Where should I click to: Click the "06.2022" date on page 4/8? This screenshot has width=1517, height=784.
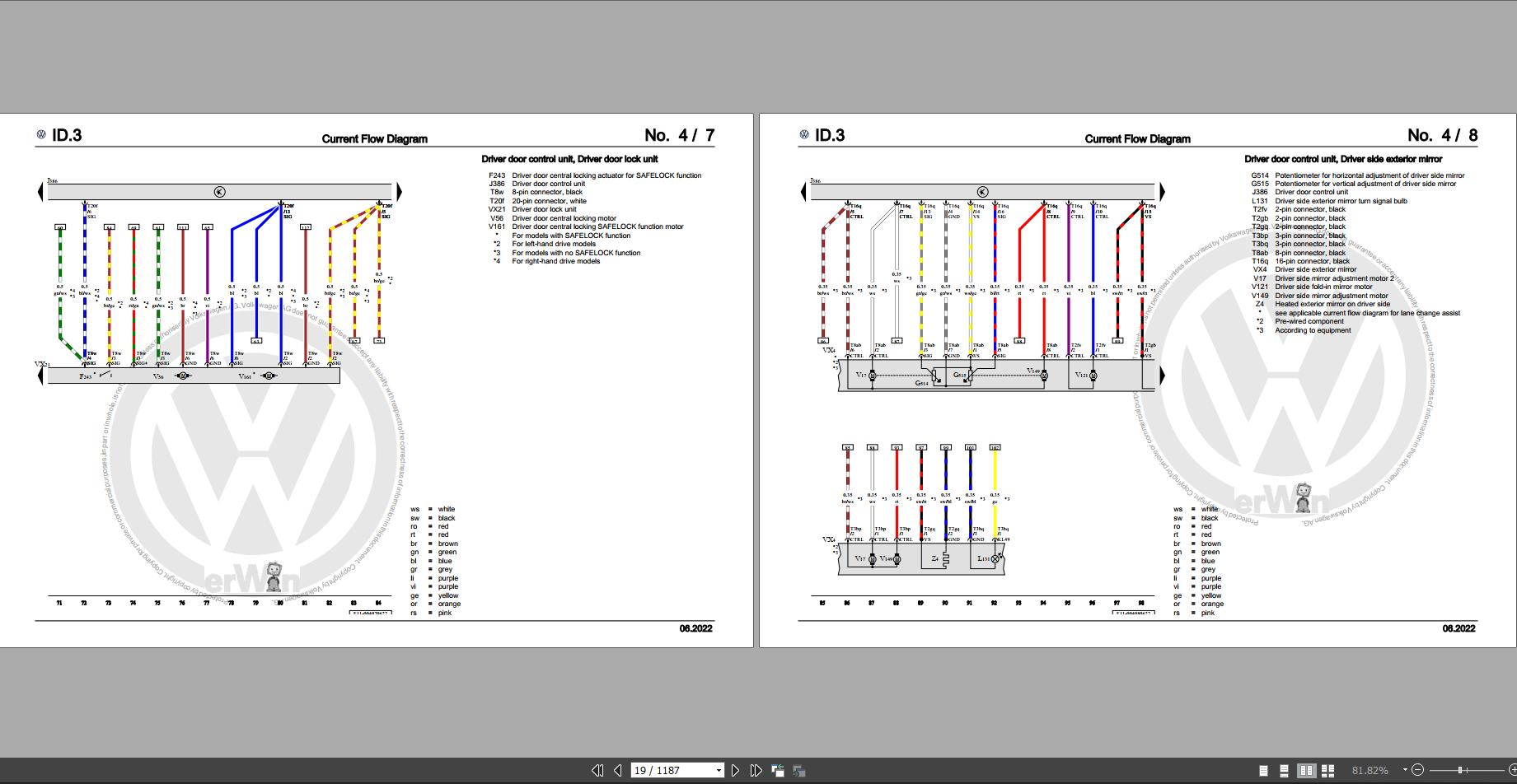pyautogui.click(x=1458, y=628)
